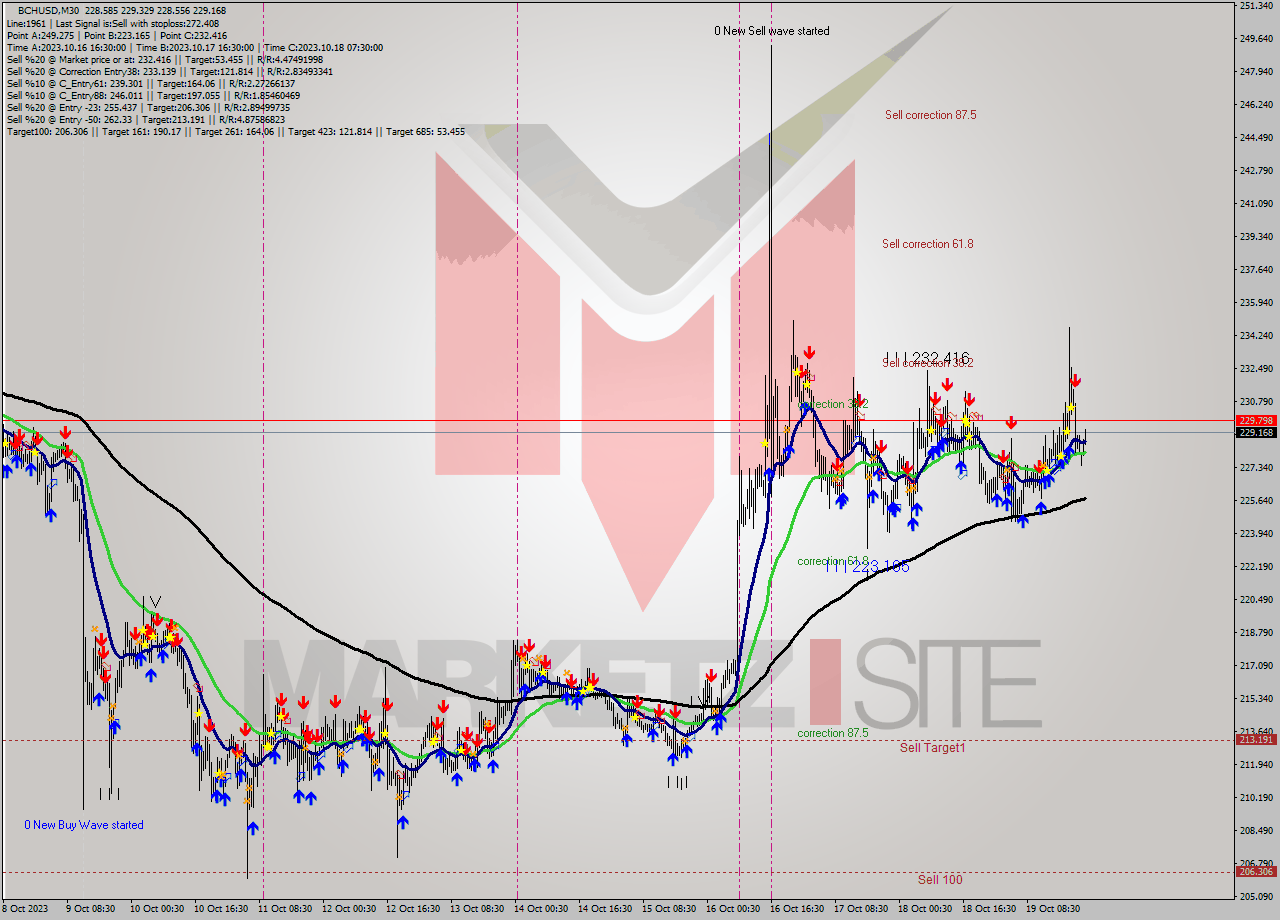Viewport: 1280px width, 920px height.
Task: Click the '14 Oct 00:30' time label
Action: (541, 909)
